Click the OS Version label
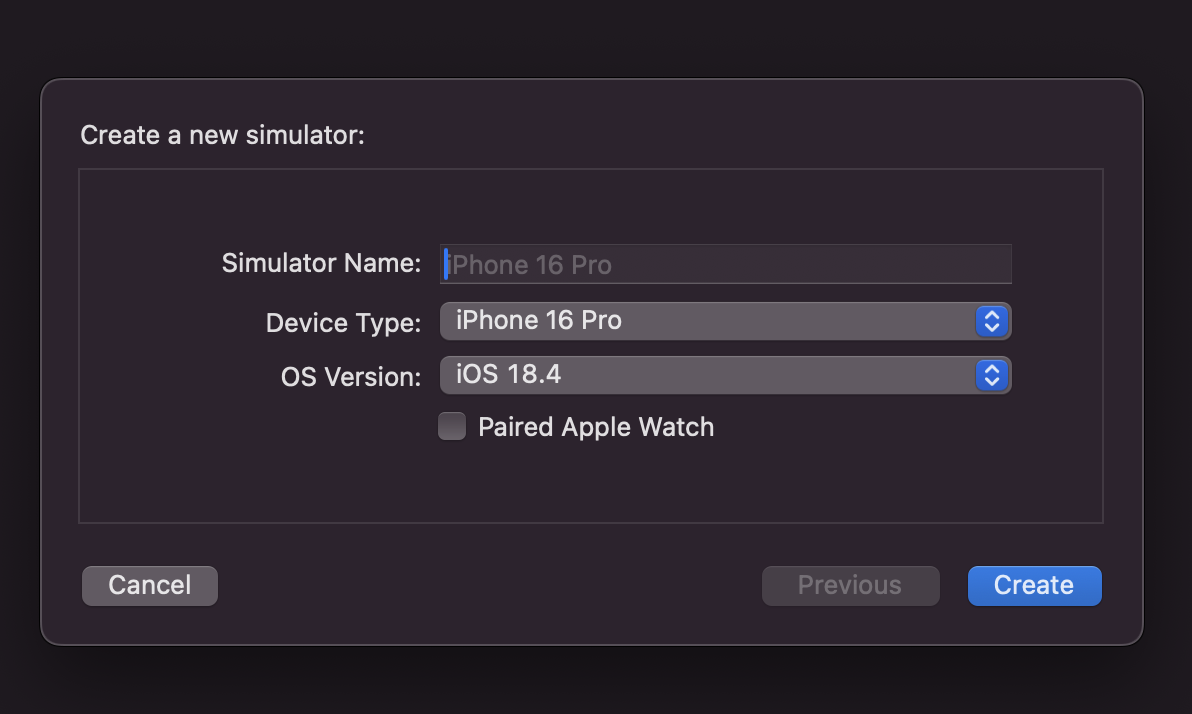The height and width of the screenshot is (714, 1192). tap(350, 377)
